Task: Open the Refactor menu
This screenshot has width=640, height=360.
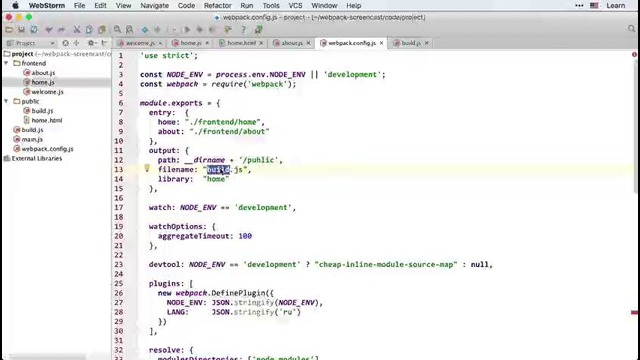Action: pyautogui.click(x=218, y=6)
